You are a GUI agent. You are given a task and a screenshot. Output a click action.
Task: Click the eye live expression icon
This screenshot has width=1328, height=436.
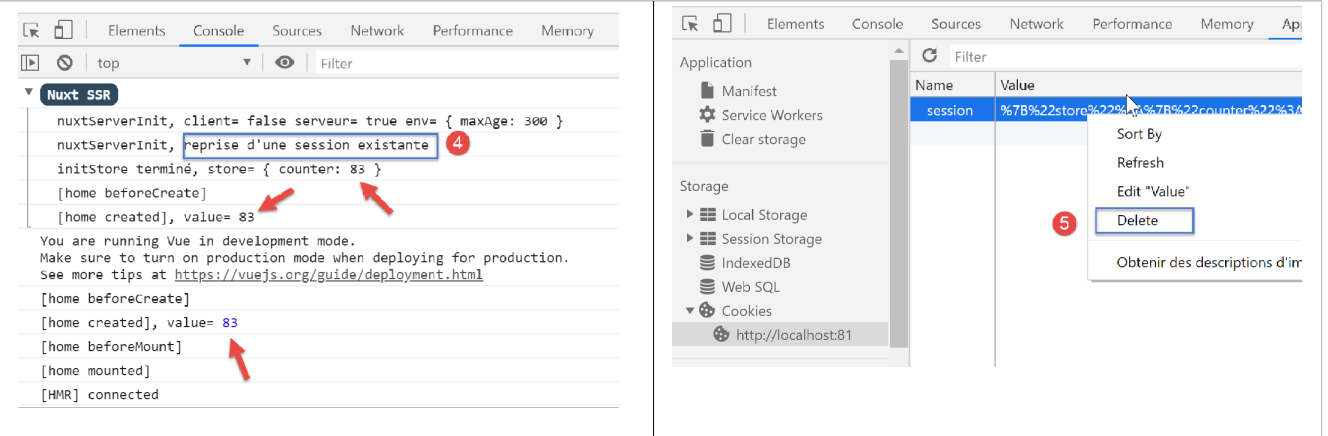tap(285, 63)
